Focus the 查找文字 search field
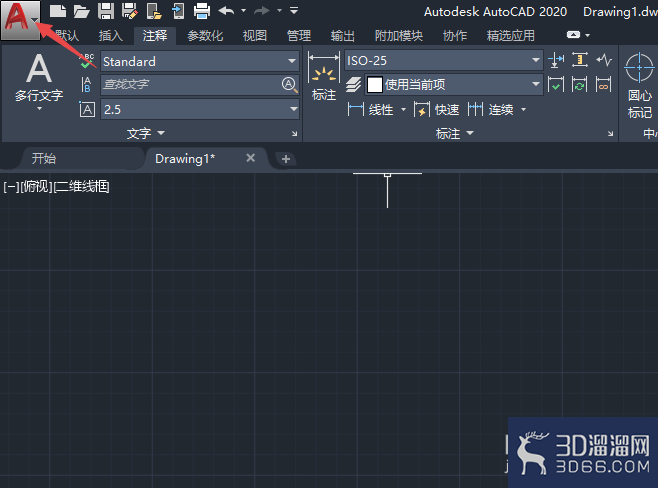The width and height of the screenshot is (658, 488). (190, 84)
